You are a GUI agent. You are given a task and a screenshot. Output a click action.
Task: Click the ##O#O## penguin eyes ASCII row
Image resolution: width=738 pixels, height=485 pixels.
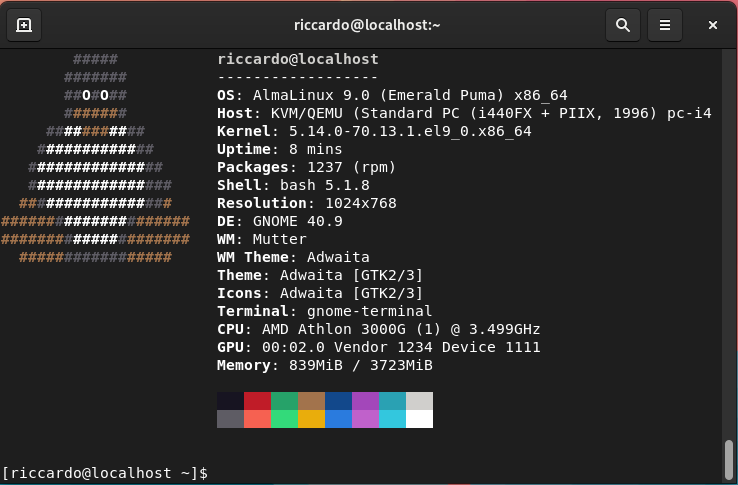pyautogui.click(x=96, y=95)
